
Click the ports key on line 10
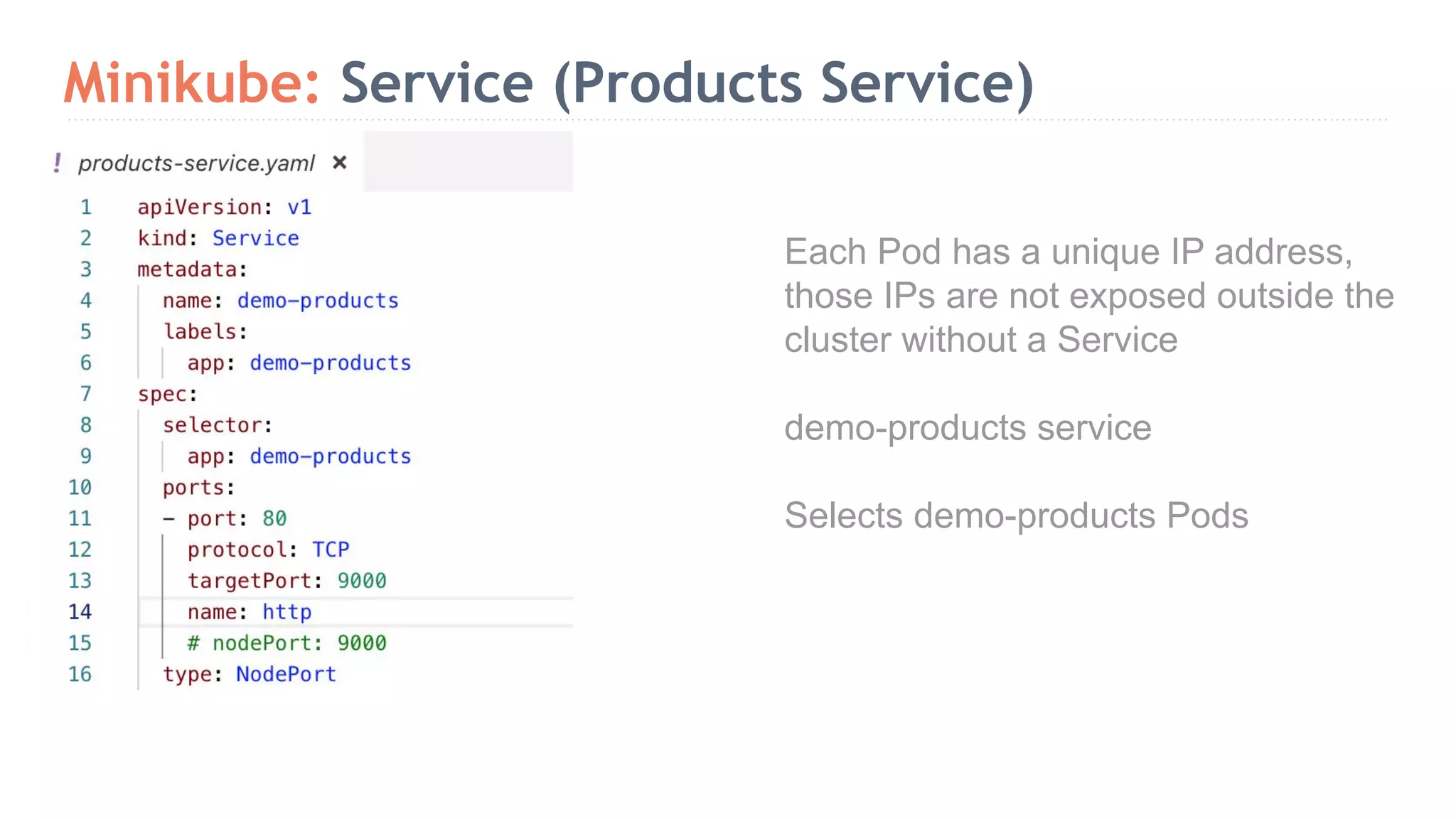click(x=193, y=488)
